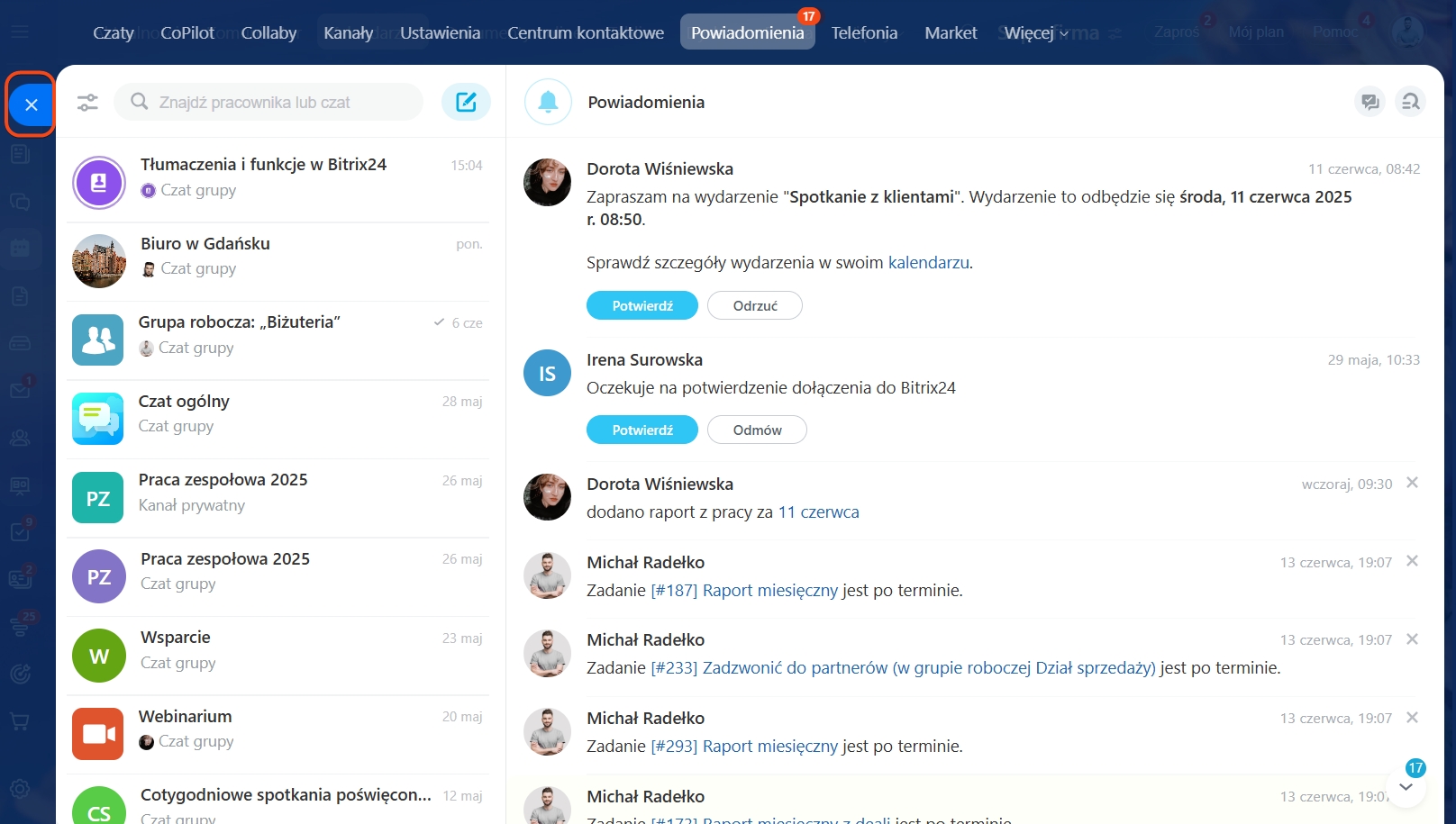1456x824 pixels.
Task: Open Tłumaczenia i funkcje w Bitrix24 chat
Action: coord(278,182)
